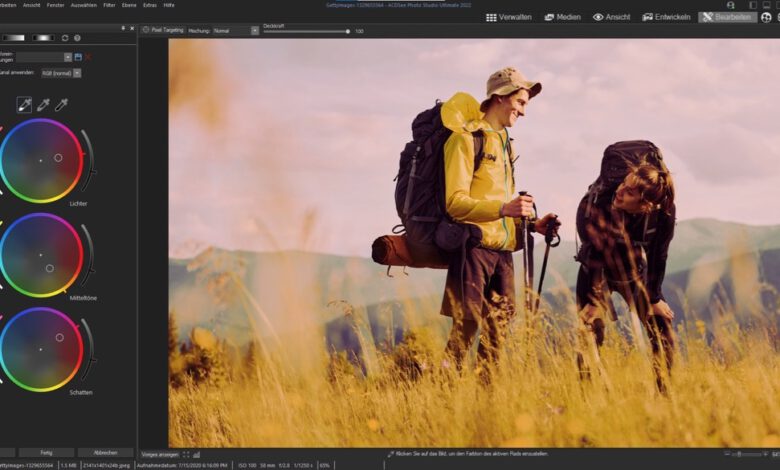Screen dimensions: 780x470
Task: Open help via the question mark icon
Action: 77,38
